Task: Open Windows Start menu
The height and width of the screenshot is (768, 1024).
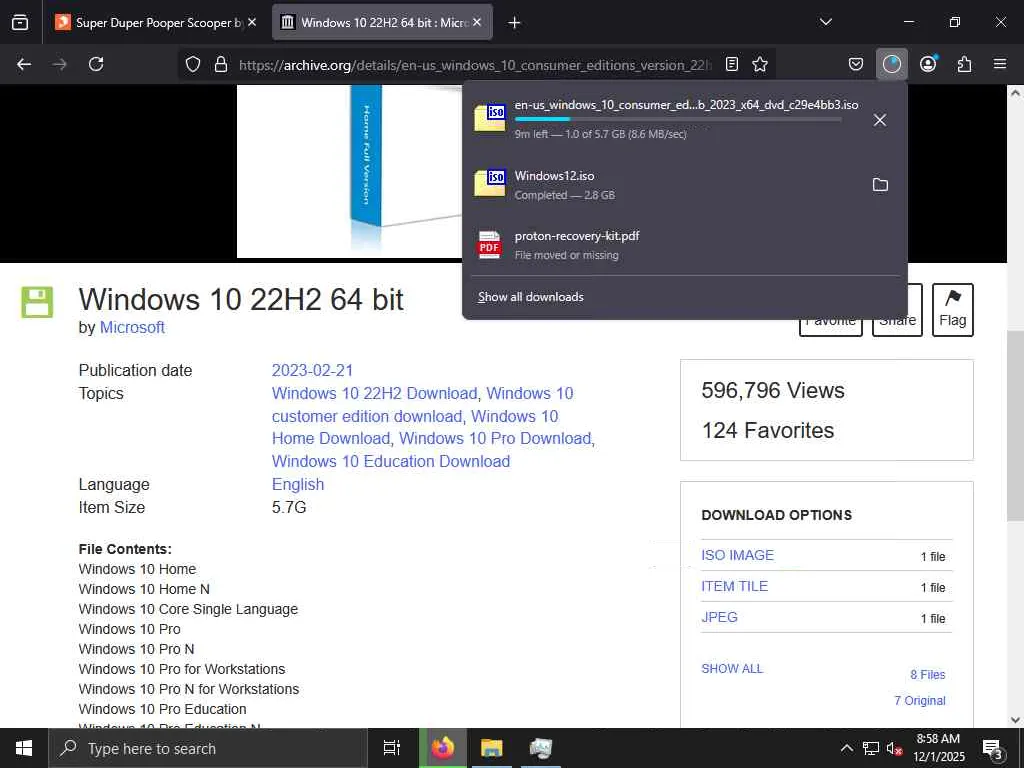Action: coord(24,748)
